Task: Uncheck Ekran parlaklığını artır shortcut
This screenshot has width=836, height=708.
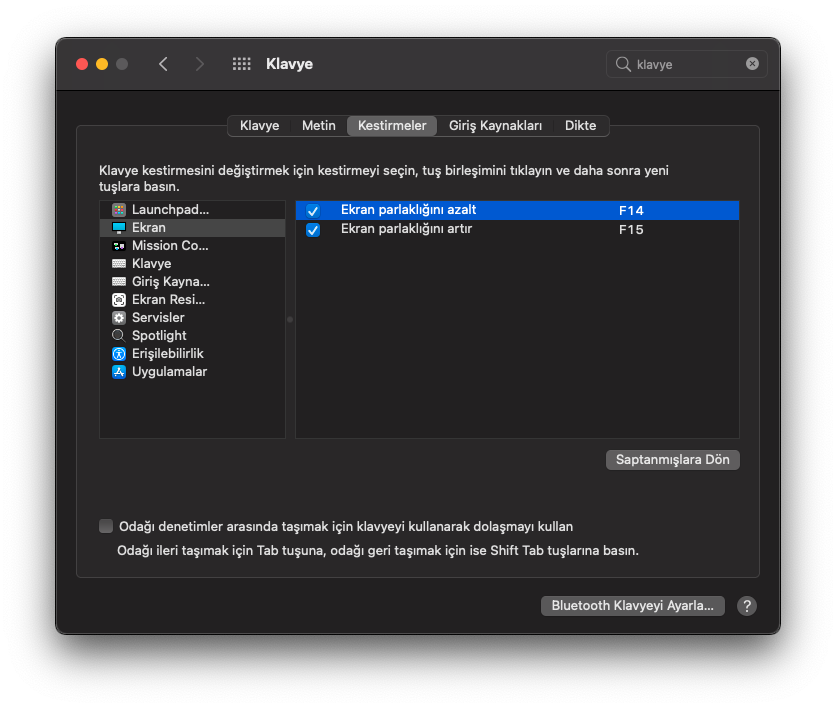Action: 313,230
